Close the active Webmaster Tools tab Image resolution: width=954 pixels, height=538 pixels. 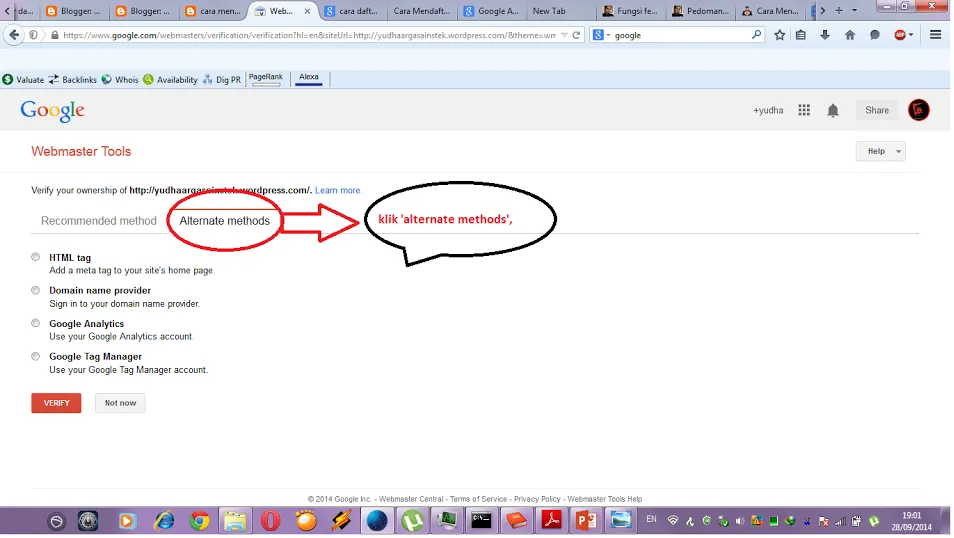tap(307, 11)
